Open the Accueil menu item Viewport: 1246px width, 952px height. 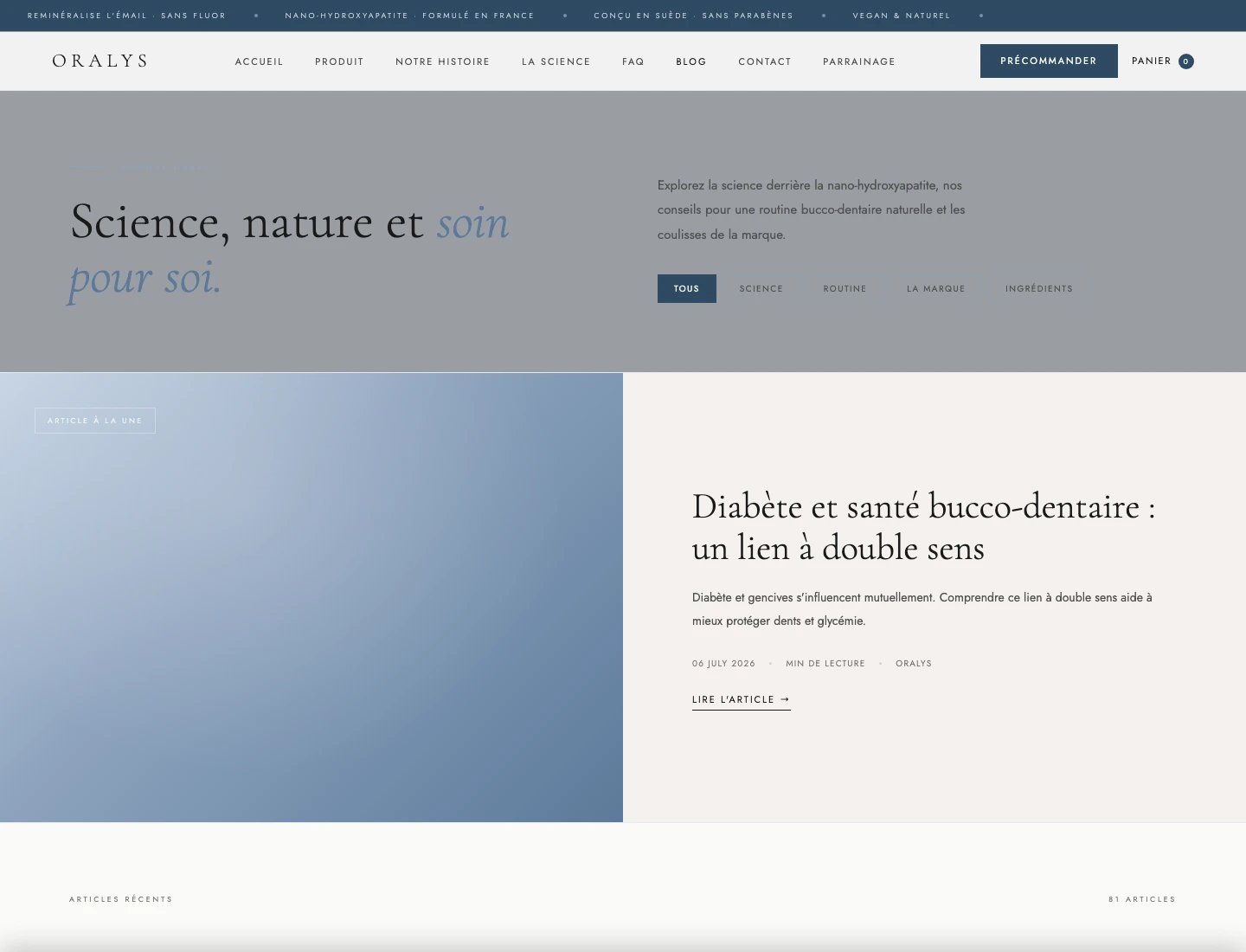pyautogui.click(x=259, y=61)
